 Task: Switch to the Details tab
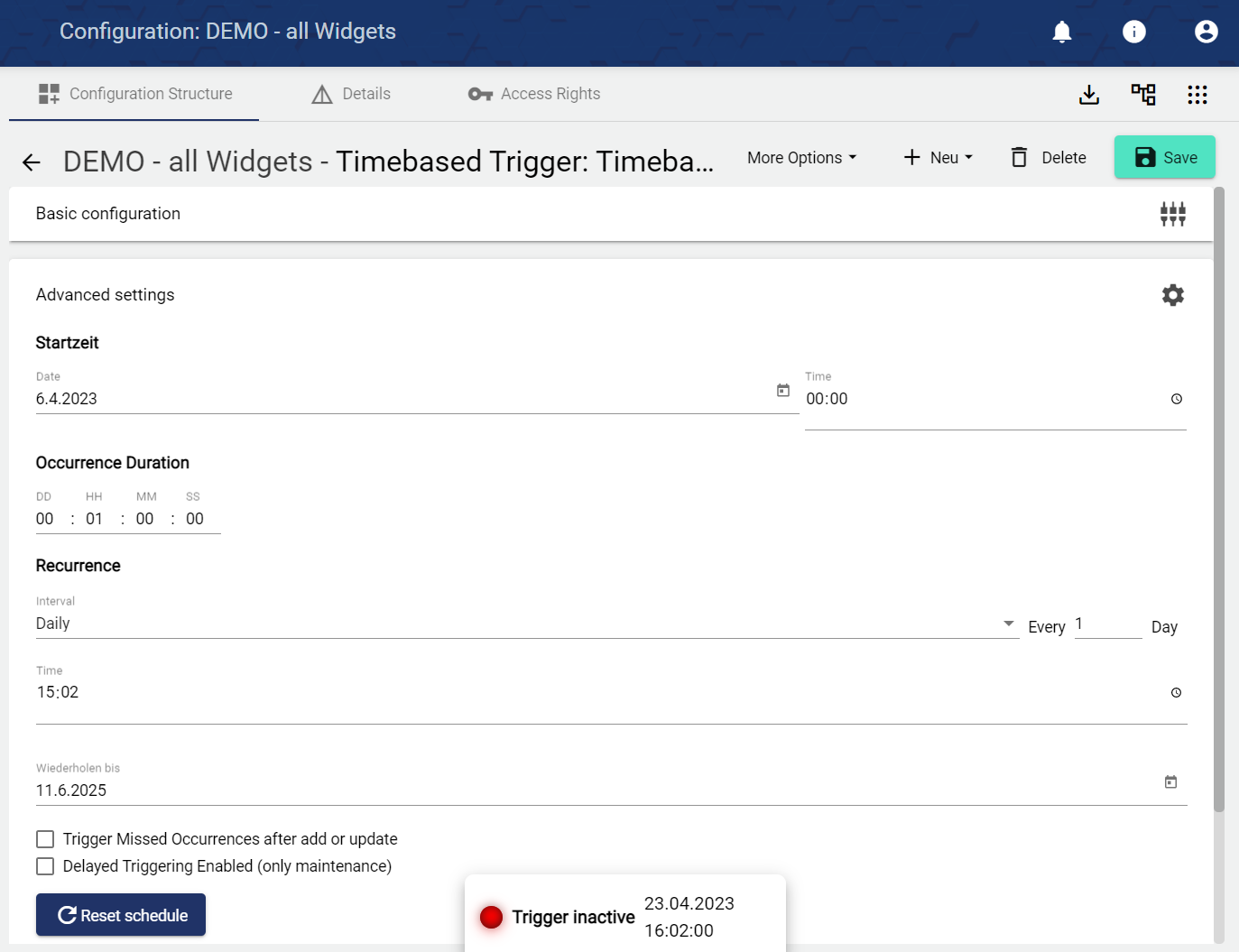click(x=351, y=94)
